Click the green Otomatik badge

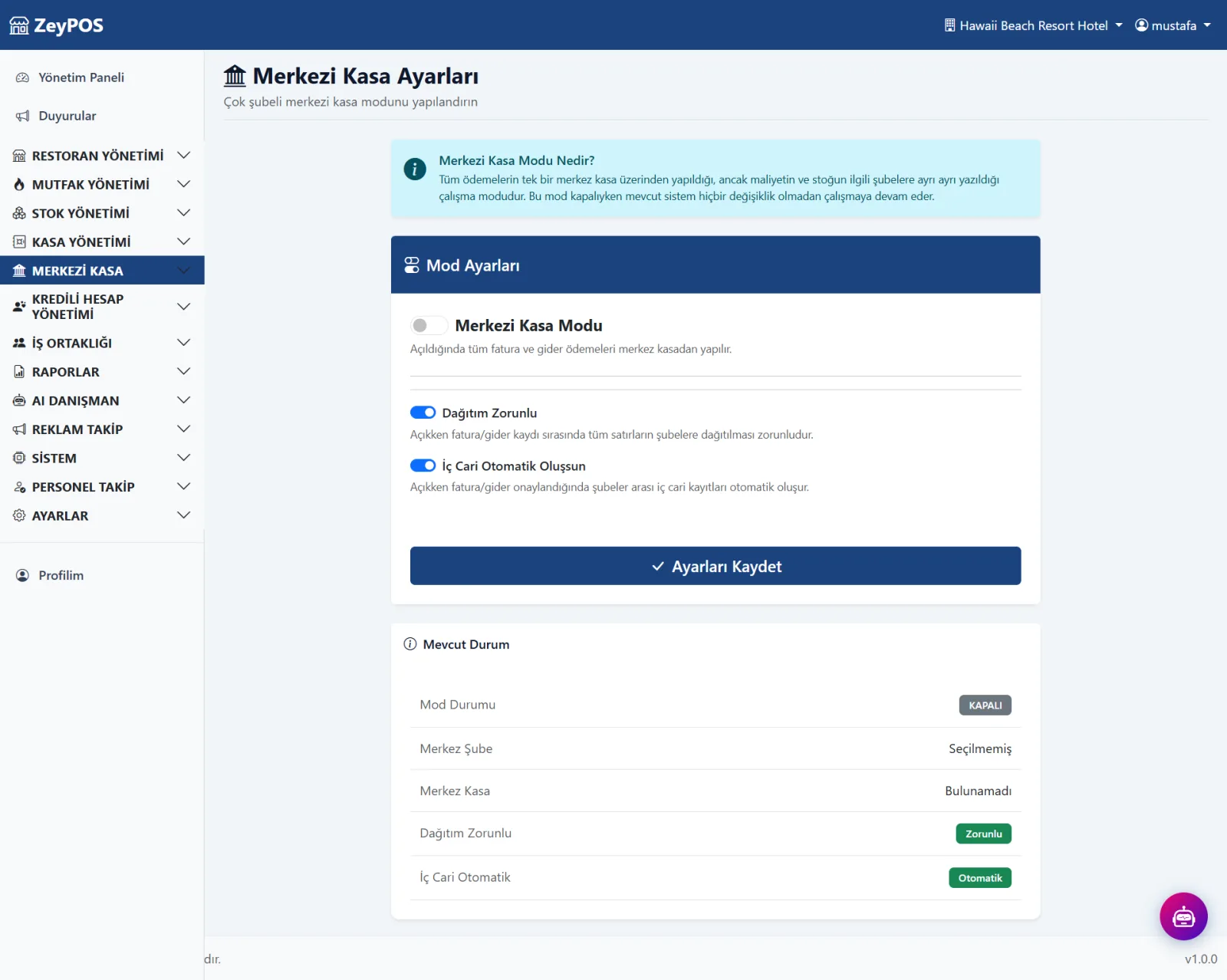980,878
